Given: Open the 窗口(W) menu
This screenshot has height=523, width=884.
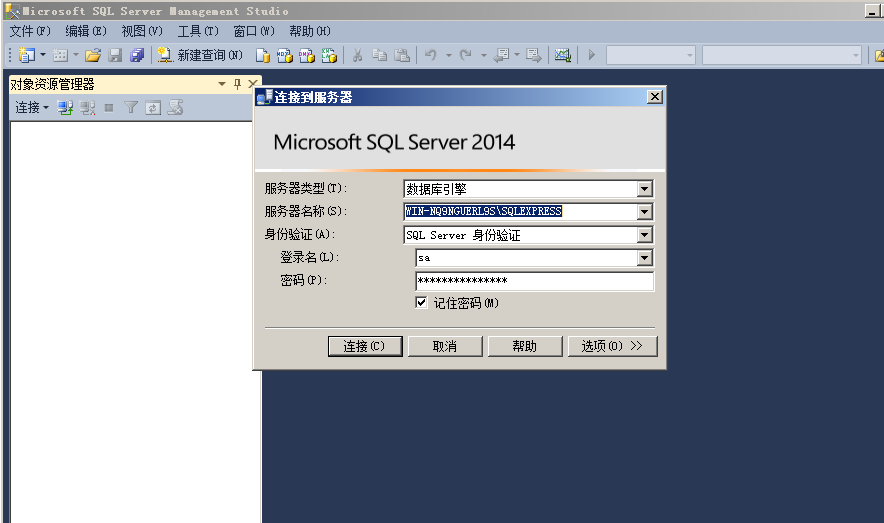Looking at the screenshot, I should pyautogui.click(x=254, y=31).
